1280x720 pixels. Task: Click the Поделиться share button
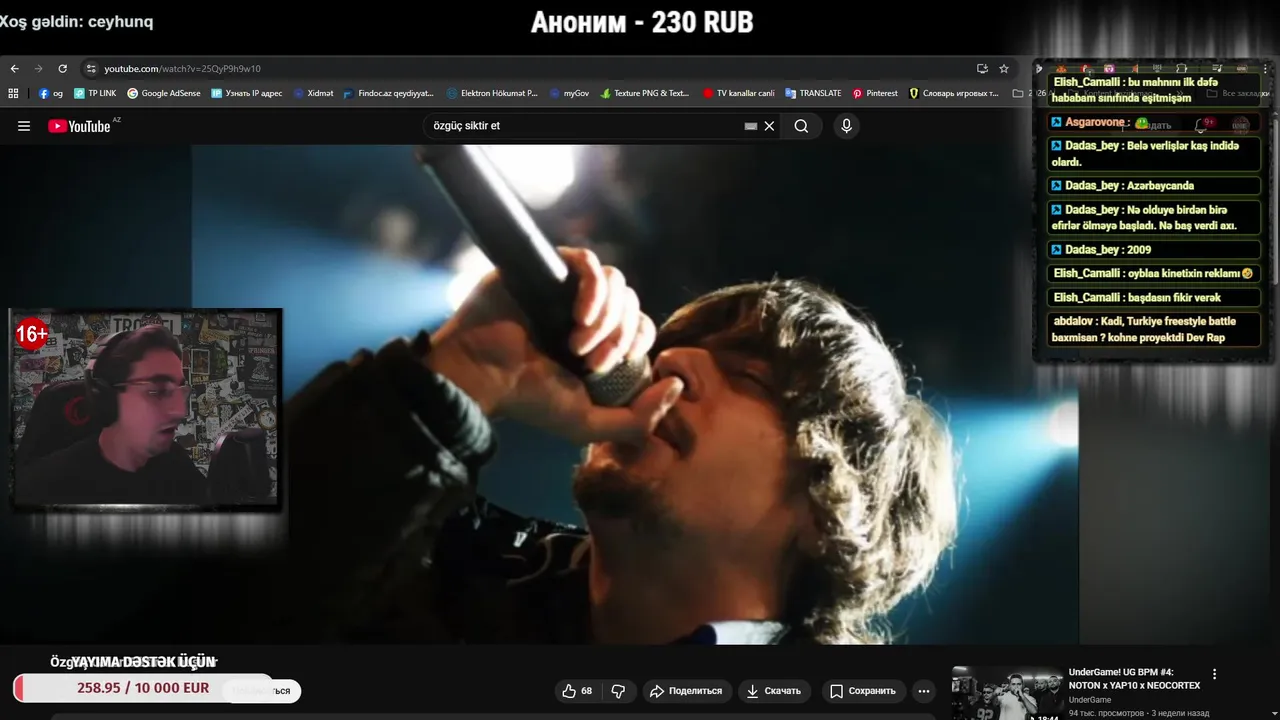(686, 691)
